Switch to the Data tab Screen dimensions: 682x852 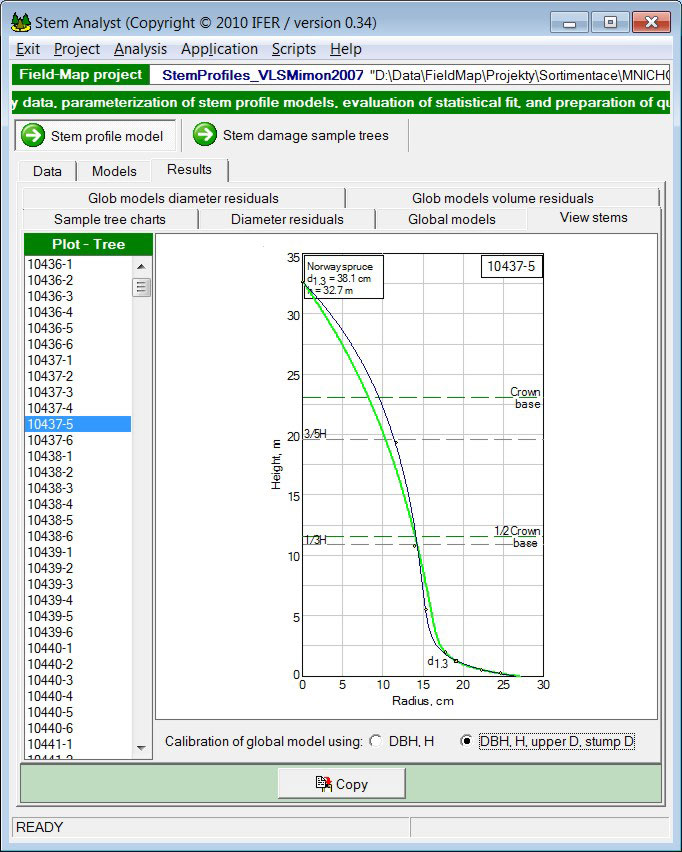click(x=47, y=171)
